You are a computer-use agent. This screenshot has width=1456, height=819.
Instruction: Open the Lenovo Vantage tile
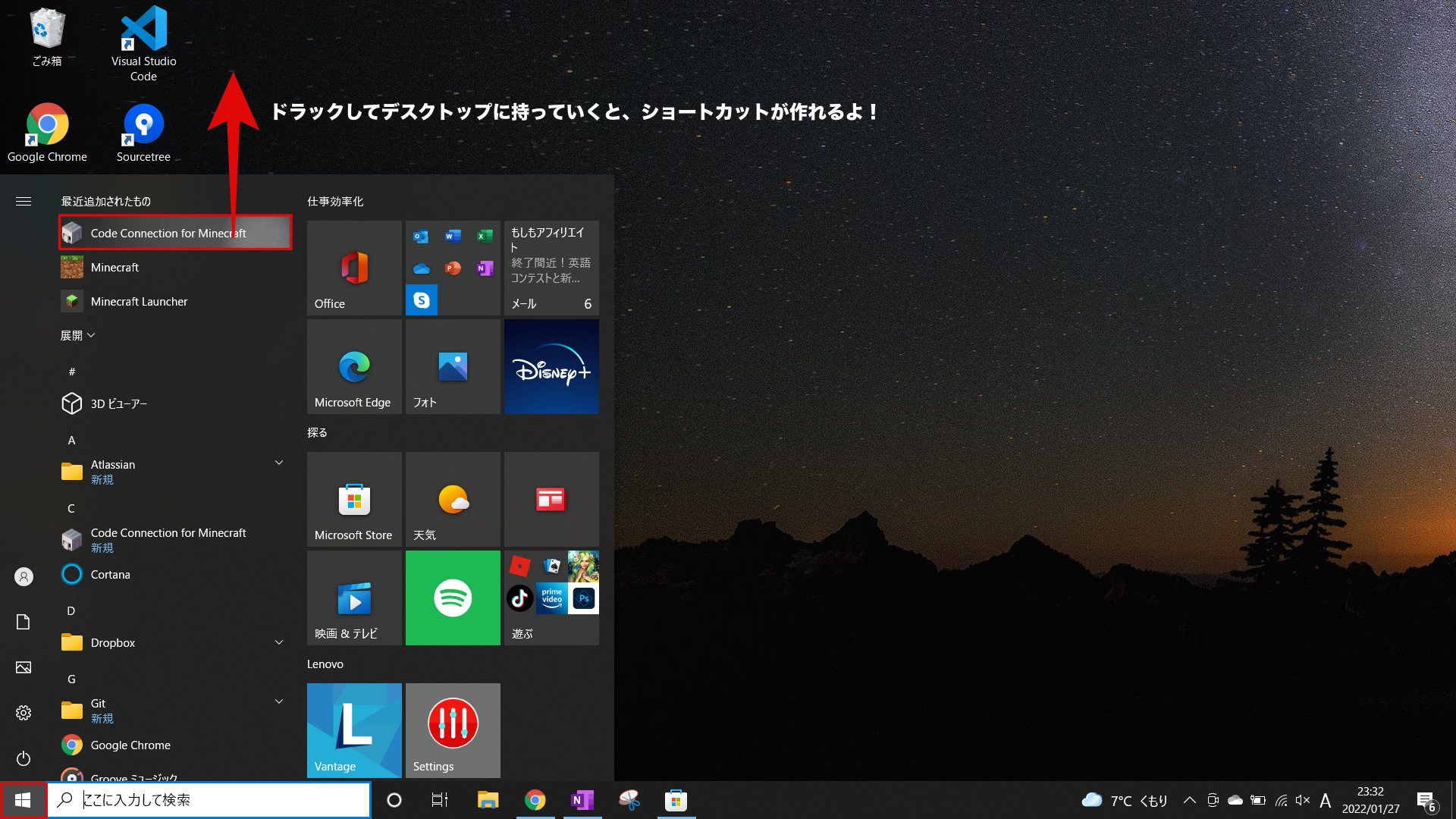pyautogui.click(x=353, y=730)
